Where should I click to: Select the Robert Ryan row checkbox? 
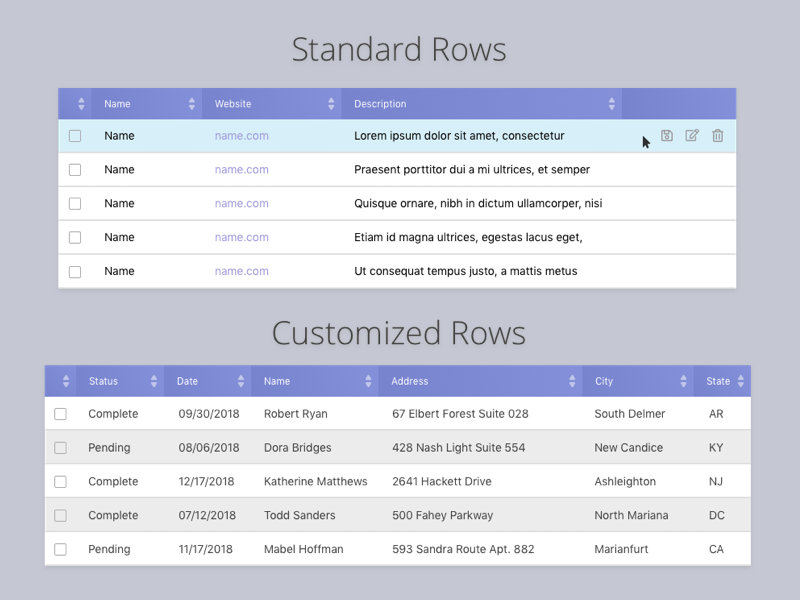[60, 414]
